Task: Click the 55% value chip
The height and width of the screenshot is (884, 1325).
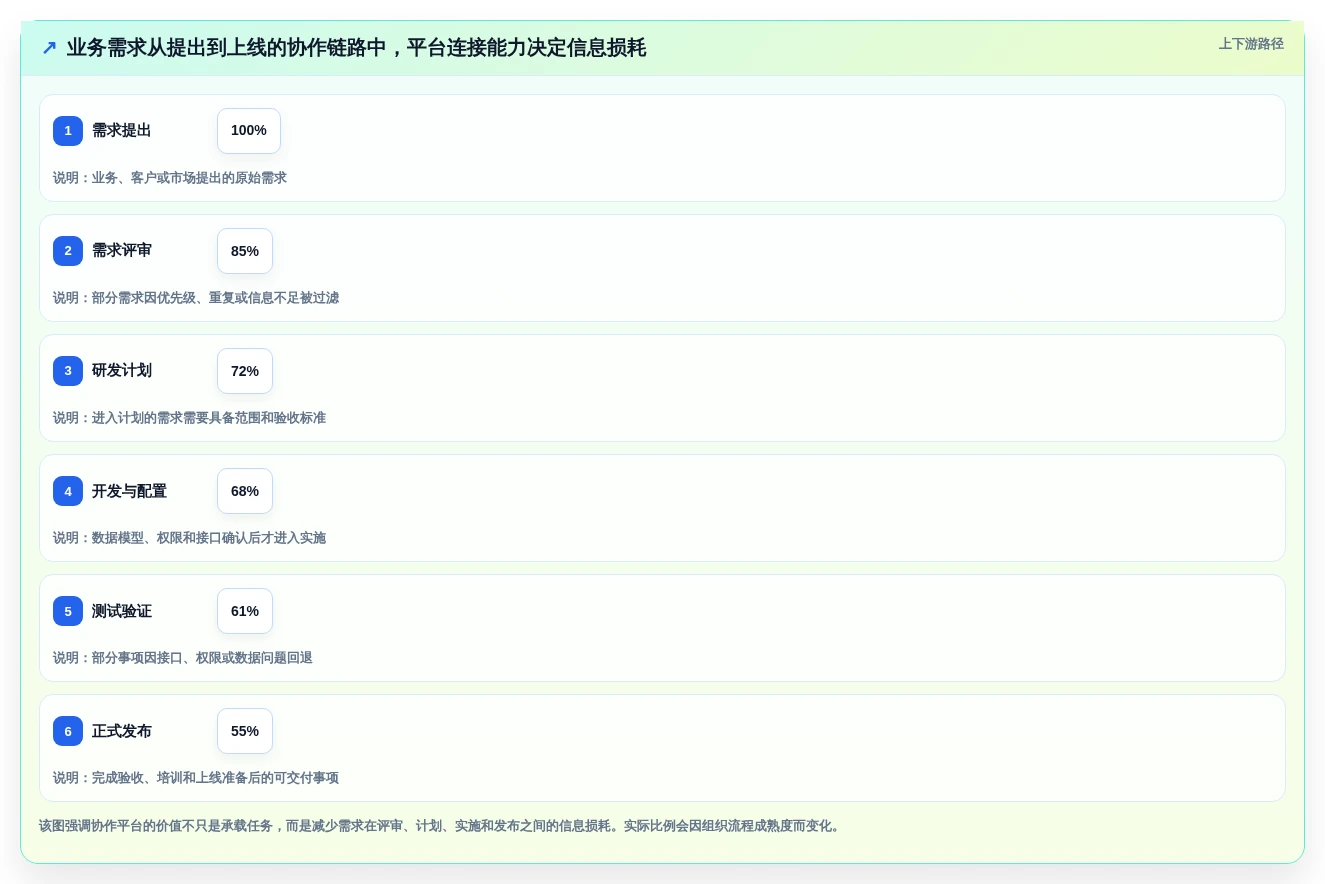Action: coord(245,731)
